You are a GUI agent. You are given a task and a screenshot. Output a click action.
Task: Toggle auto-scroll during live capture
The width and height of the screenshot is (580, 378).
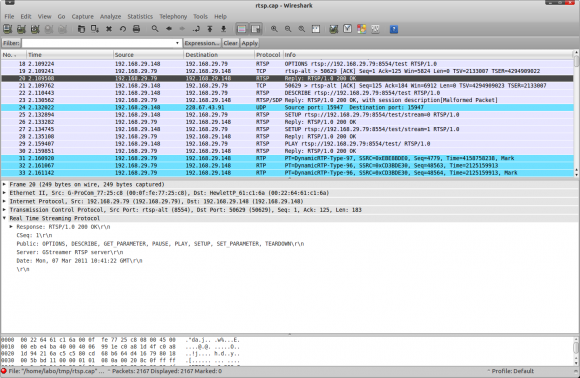[x=256, y=29]
